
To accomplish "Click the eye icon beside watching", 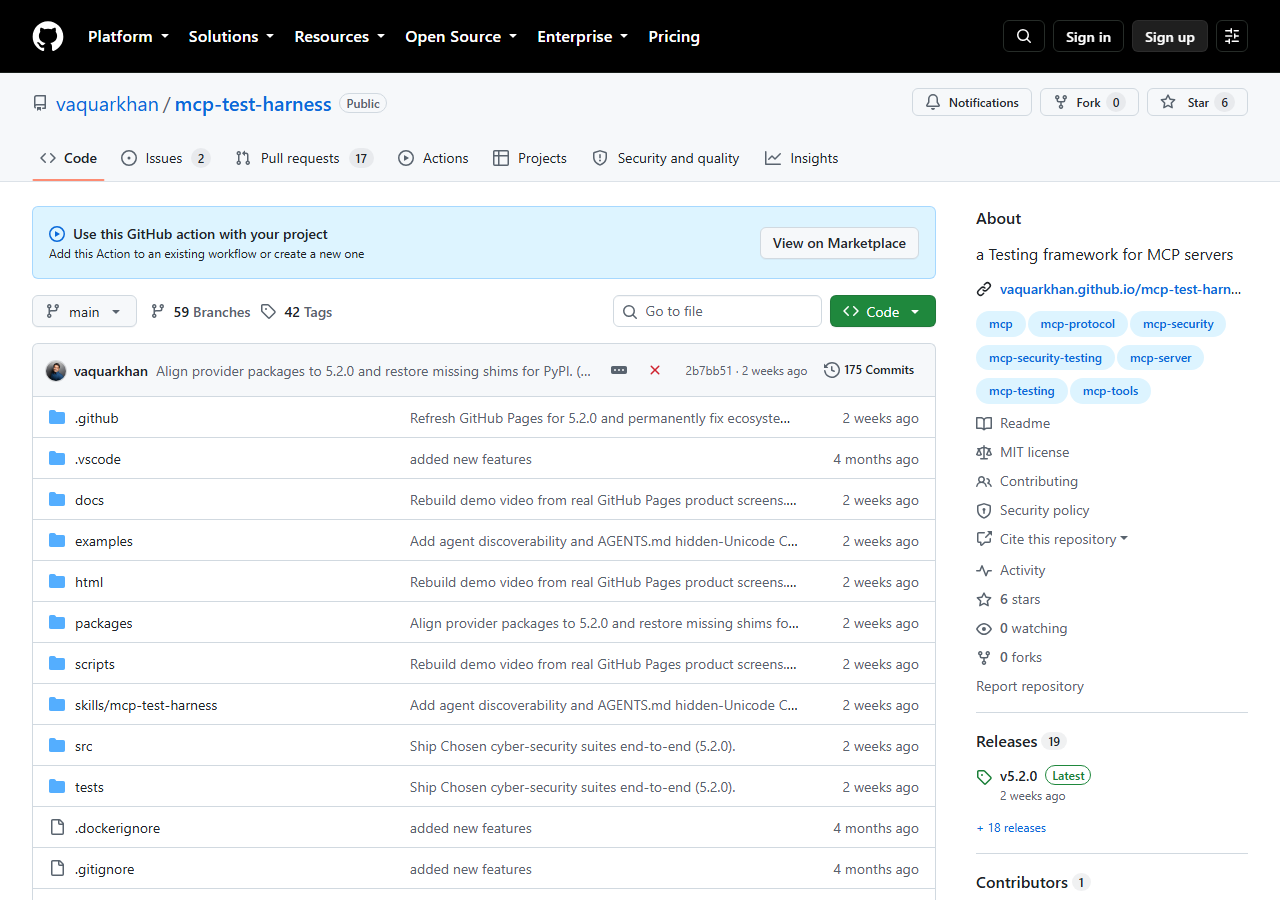I will tap(984, 629).
